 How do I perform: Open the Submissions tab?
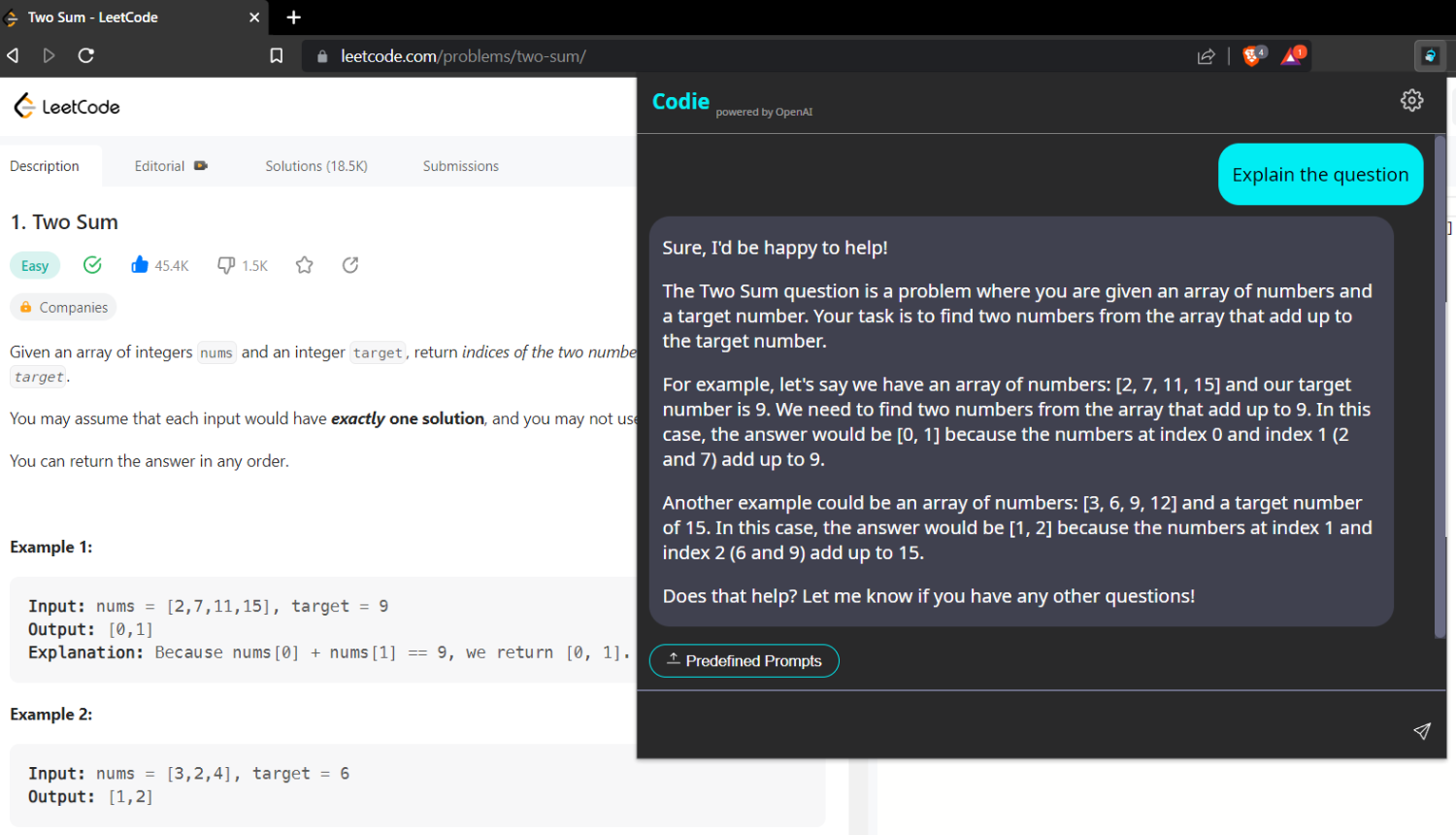[x=461, y=166]
